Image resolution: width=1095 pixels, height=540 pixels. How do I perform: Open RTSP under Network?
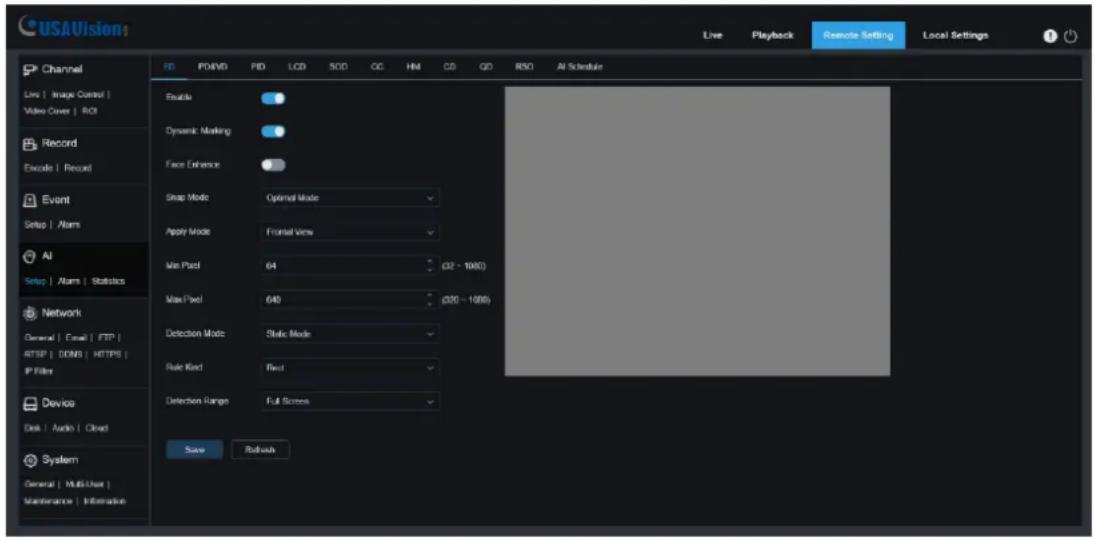click(32, 354)
